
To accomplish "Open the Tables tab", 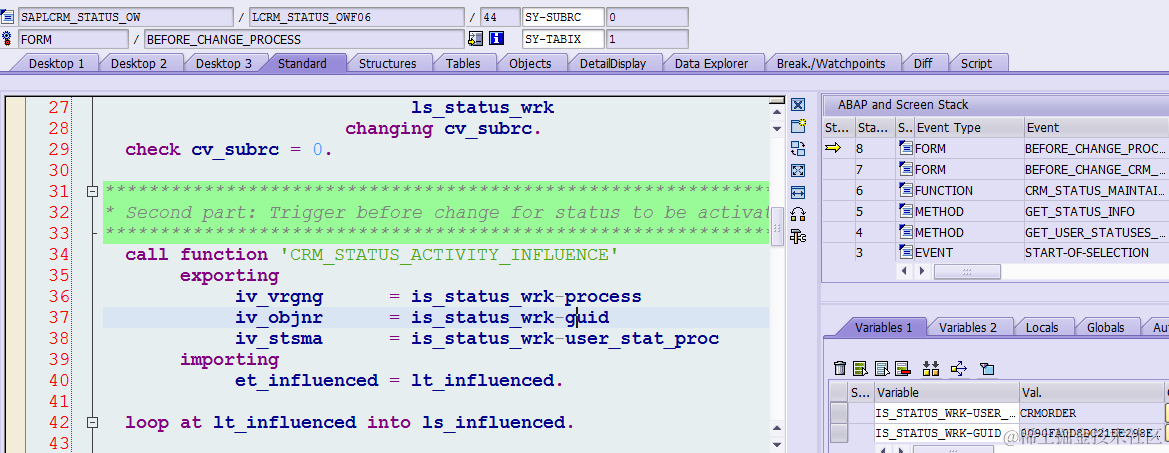I will pos(463,63).
